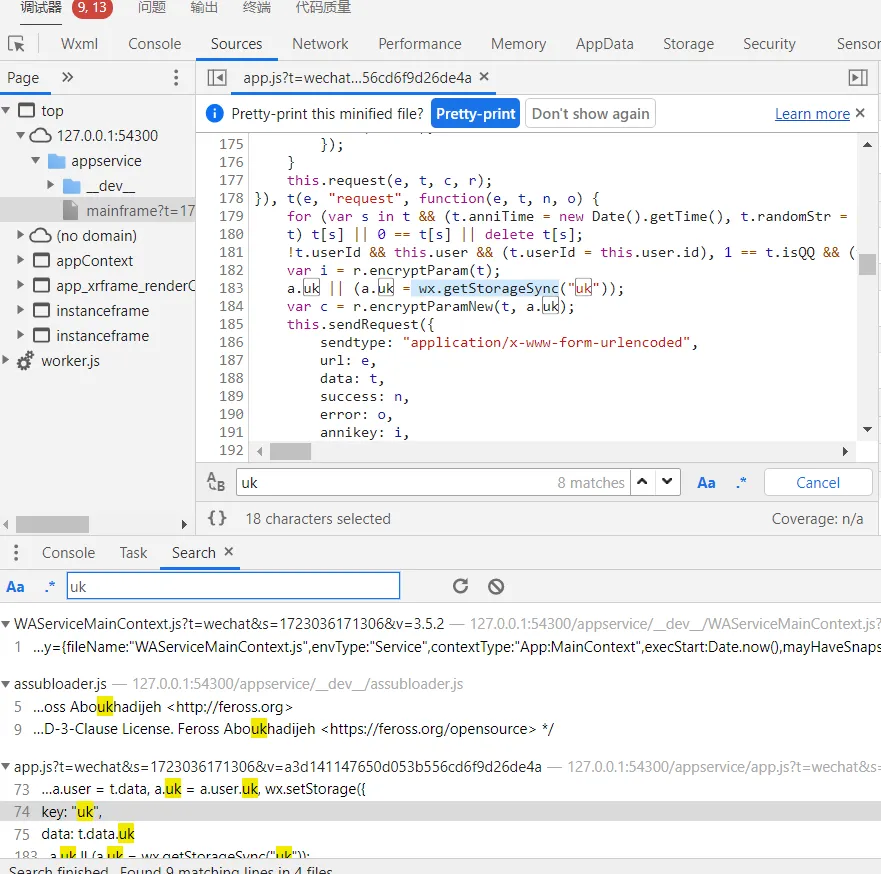Jump to next search match
Viewport: 881px width, 874px height.
point(667,482)
